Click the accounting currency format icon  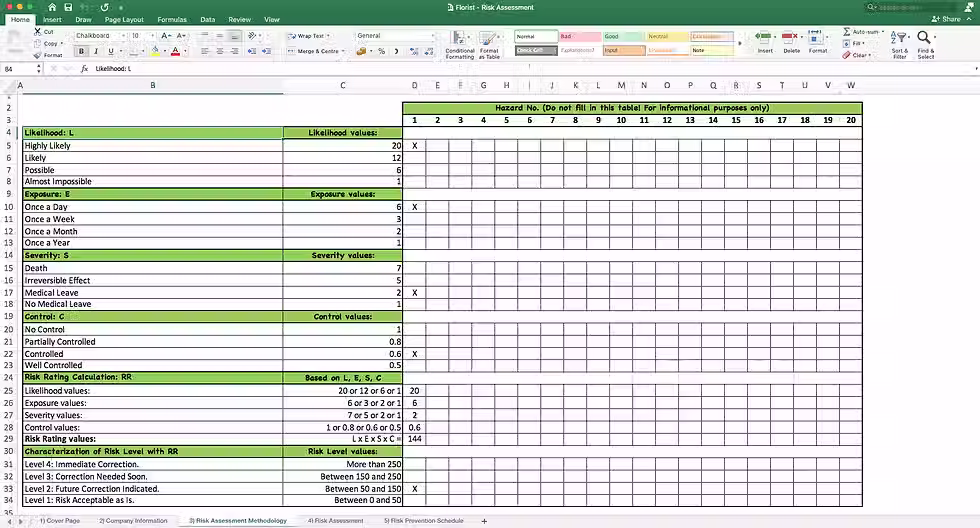361,51
